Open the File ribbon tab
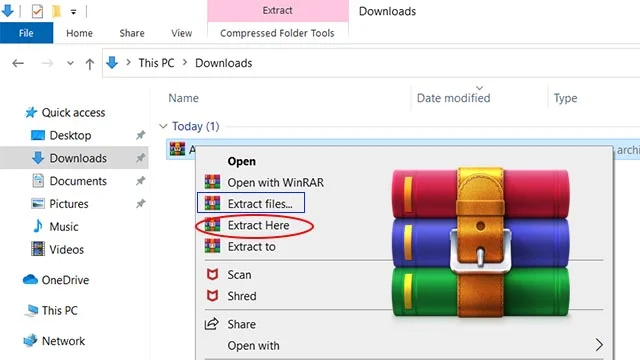 (x=26, y=33)
